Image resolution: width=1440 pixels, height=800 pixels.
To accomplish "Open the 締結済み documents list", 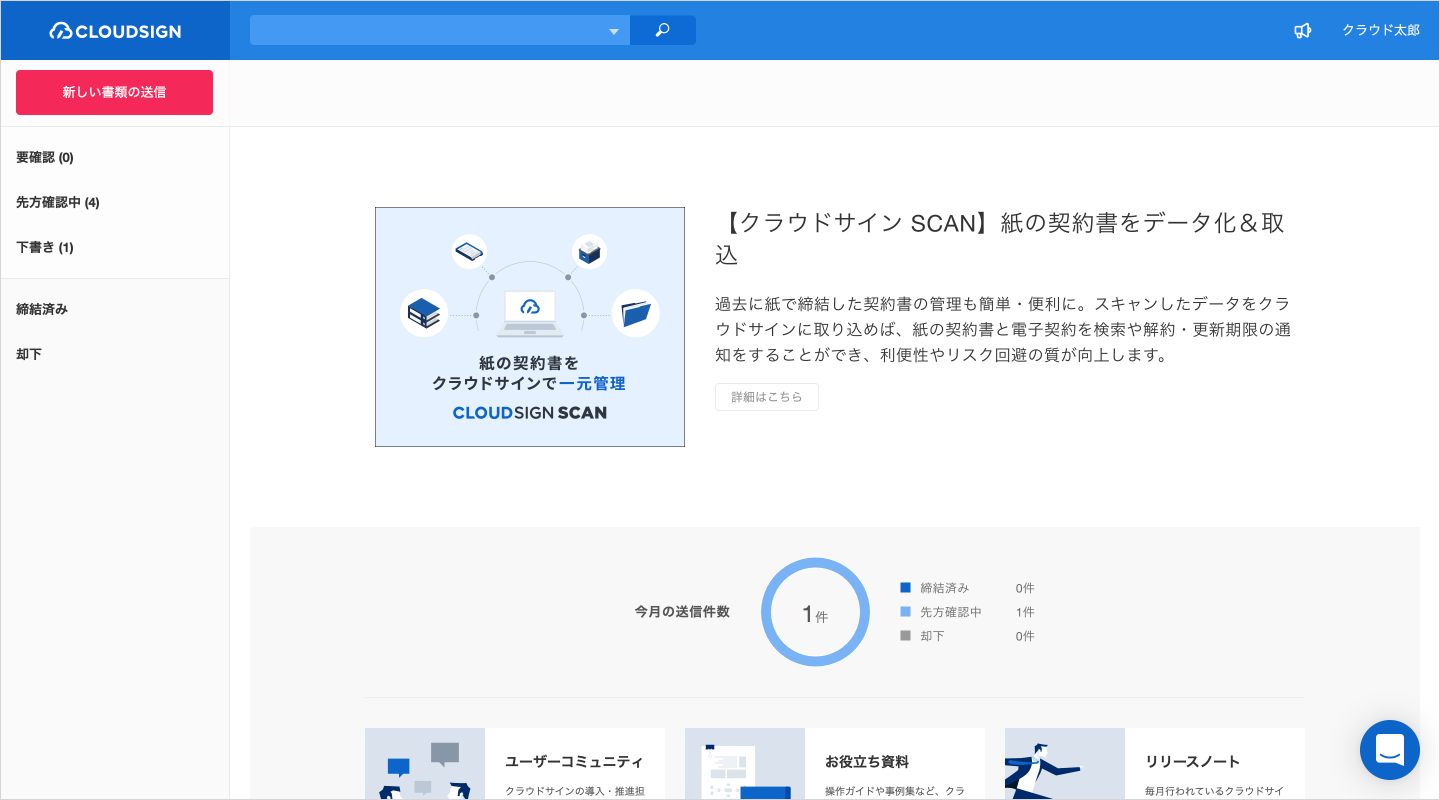I will [42, 309].
